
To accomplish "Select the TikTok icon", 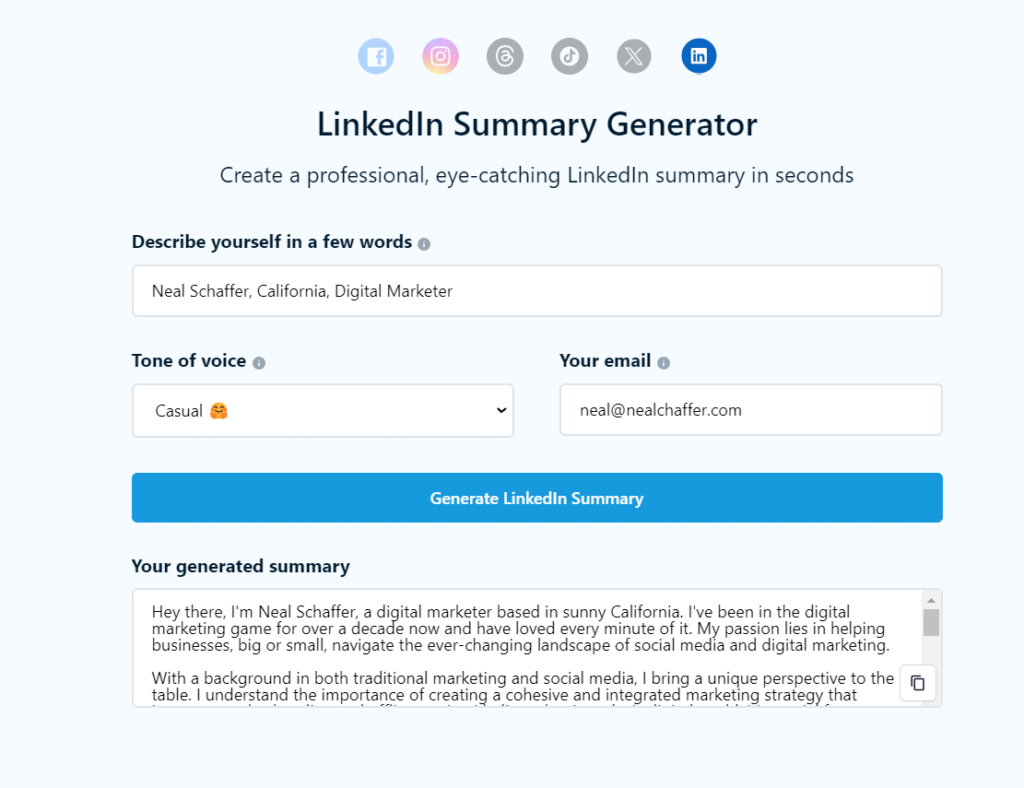I will pyautogui.click(x=569, y=56).
